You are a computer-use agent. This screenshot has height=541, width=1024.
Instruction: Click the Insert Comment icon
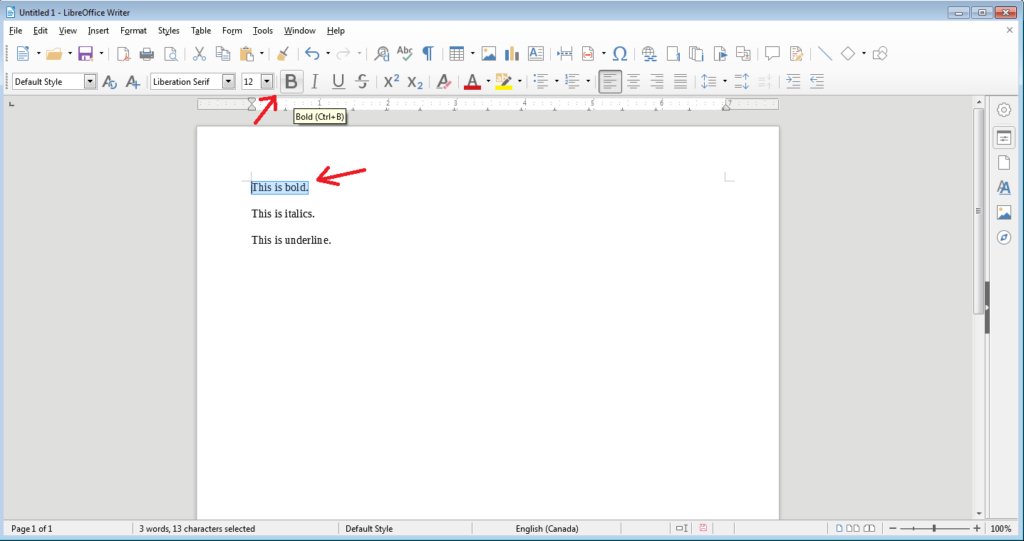(772, 54)
